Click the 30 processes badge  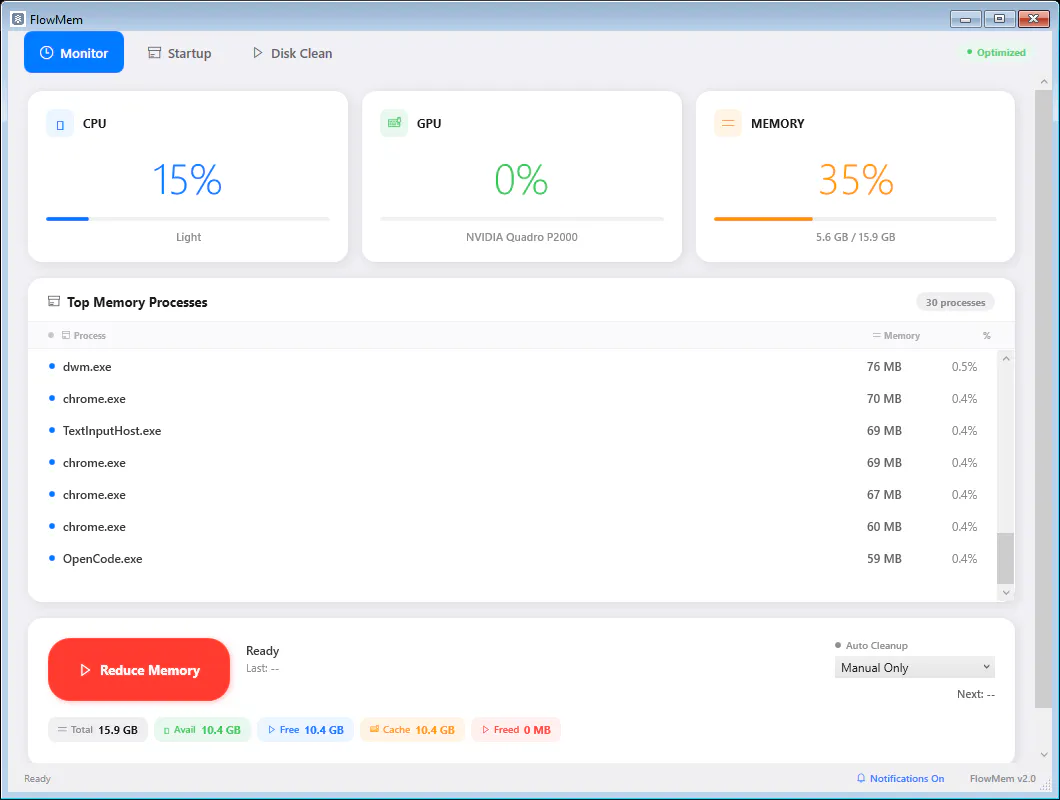point(955,302)
